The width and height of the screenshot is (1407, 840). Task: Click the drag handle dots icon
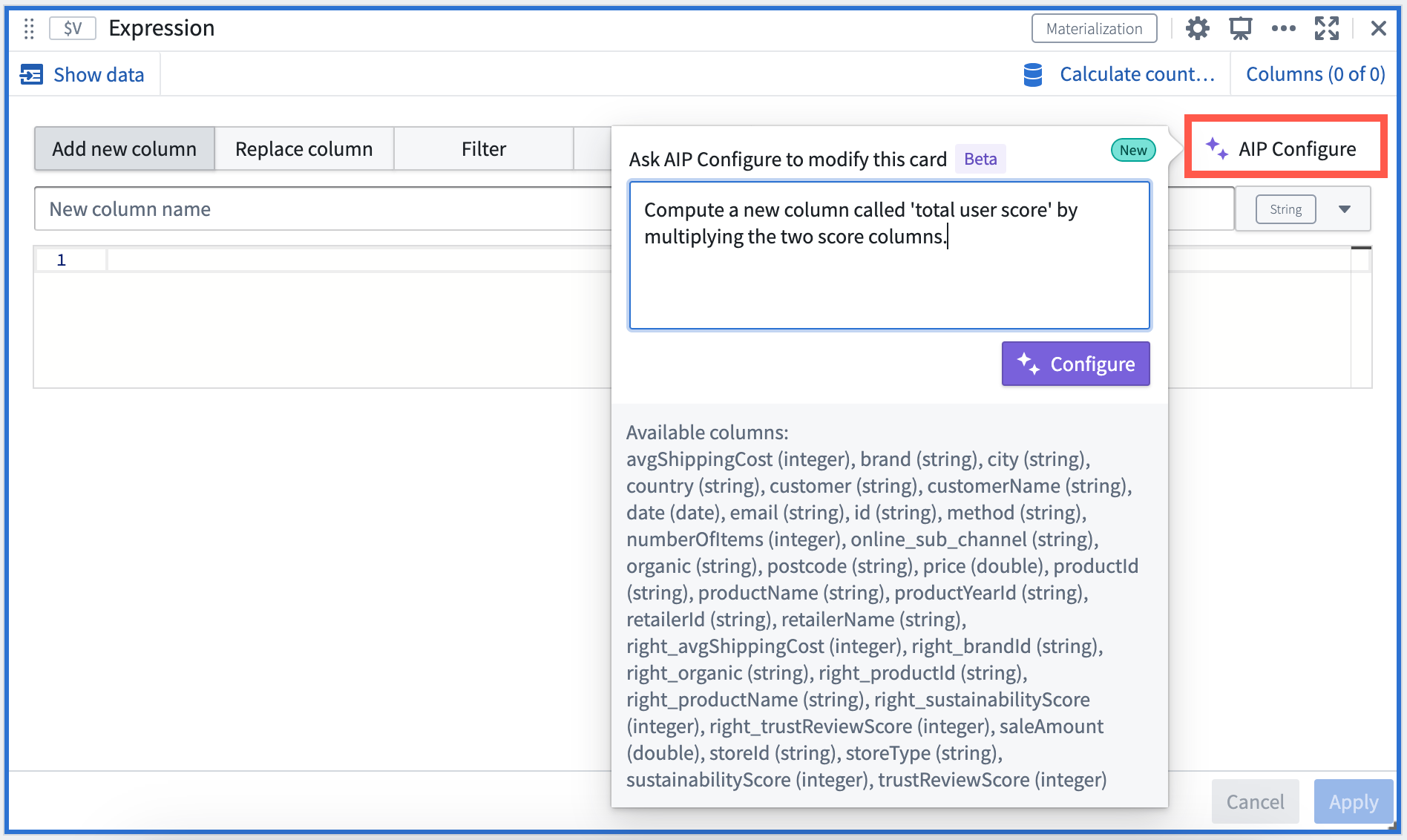coord(29,29)
